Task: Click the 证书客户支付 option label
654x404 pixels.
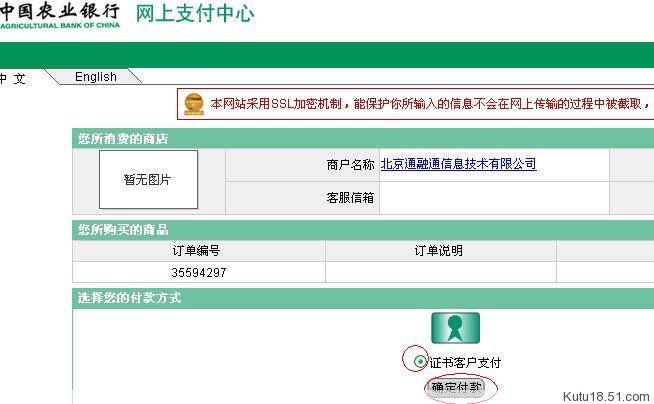Action: (465, 363)
